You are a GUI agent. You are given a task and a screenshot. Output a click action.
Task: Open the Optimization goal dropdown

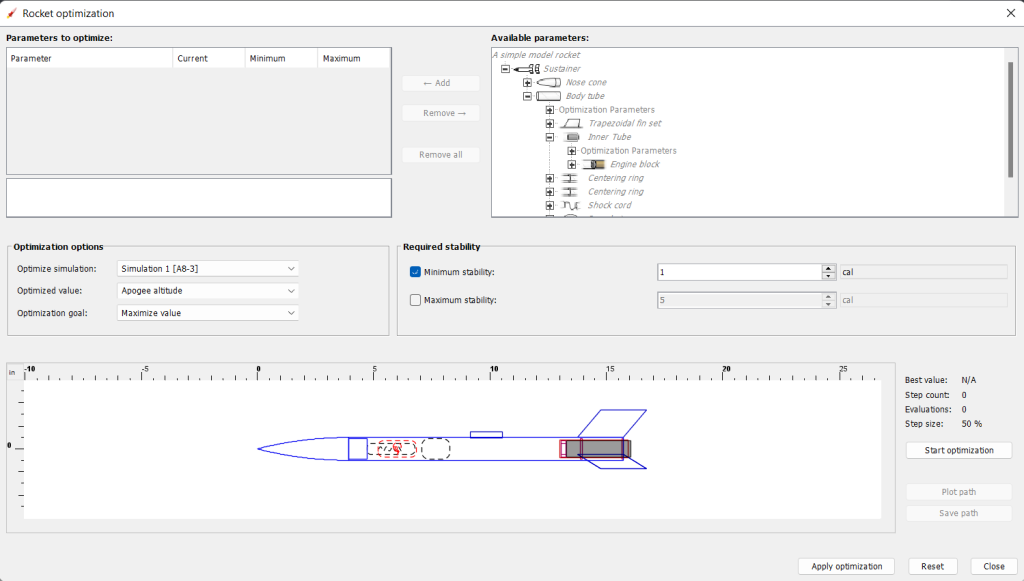pos(208,313)
